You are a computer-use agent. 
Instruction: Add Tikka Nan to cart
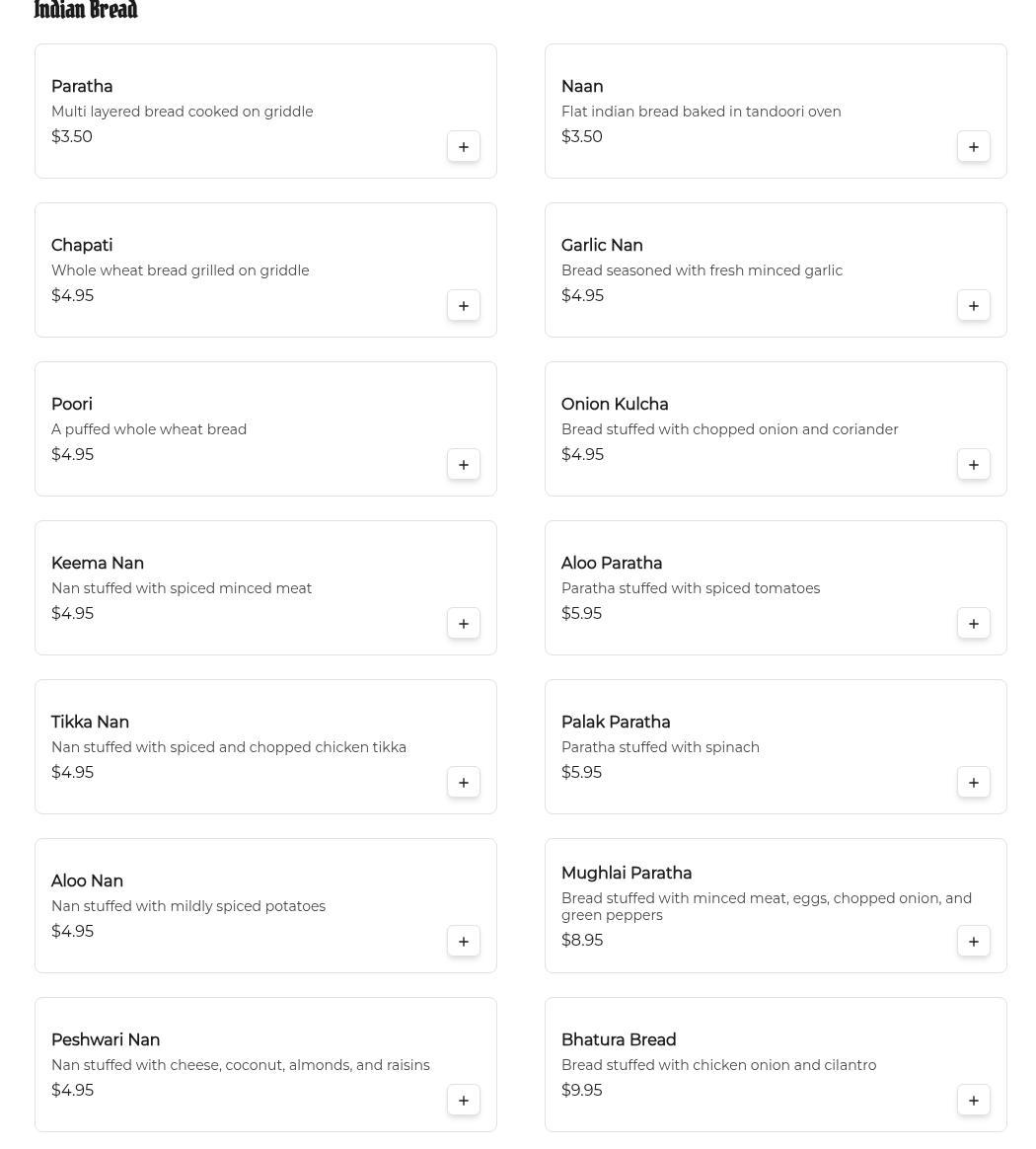pos(463,783)
